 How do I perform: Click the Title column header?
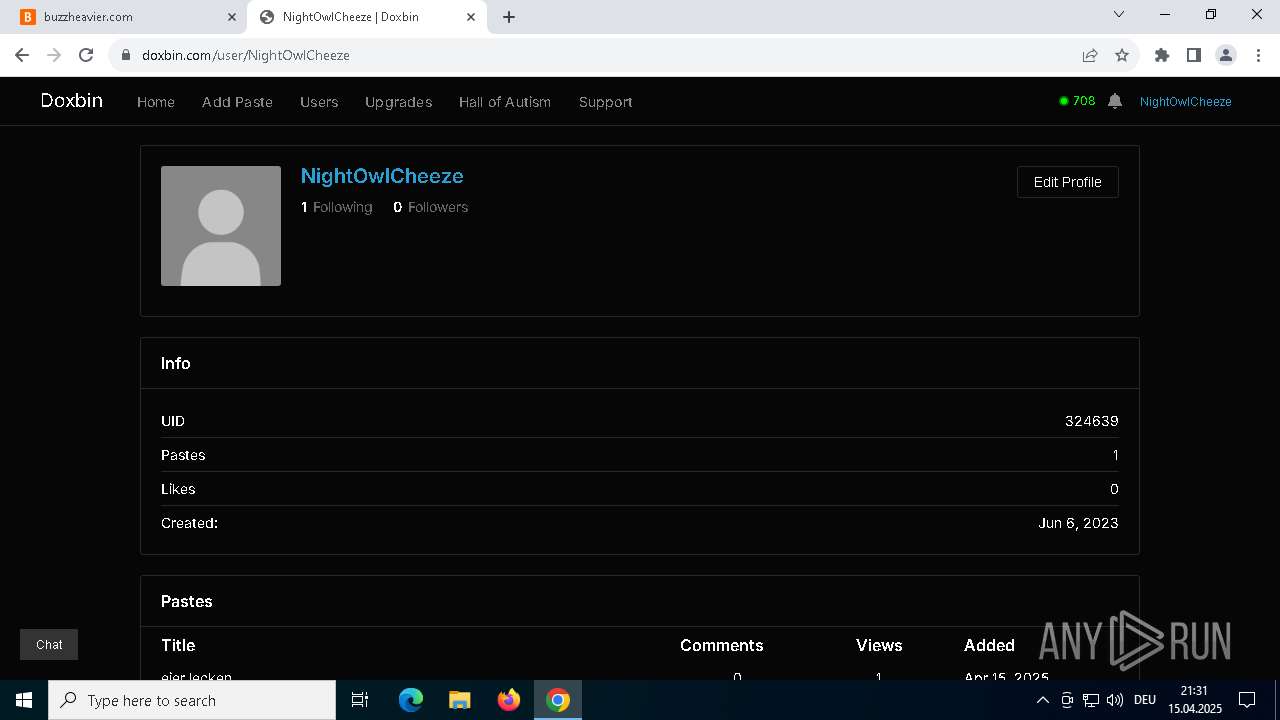tap(178, 645)
